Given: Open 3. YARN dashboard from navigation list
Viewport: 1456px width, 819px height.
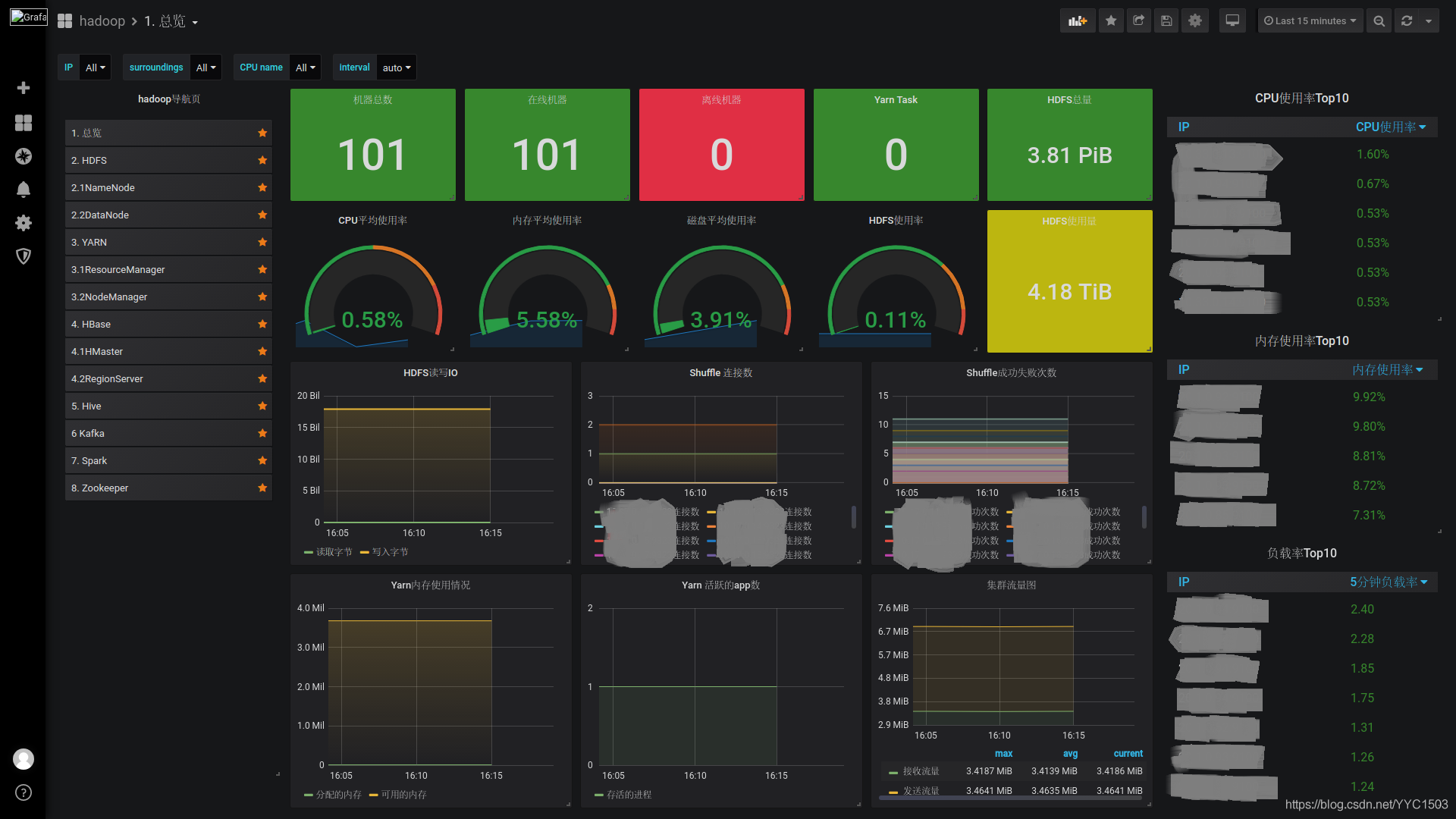Looking at the screenshot, I should [x=89, y=242].
